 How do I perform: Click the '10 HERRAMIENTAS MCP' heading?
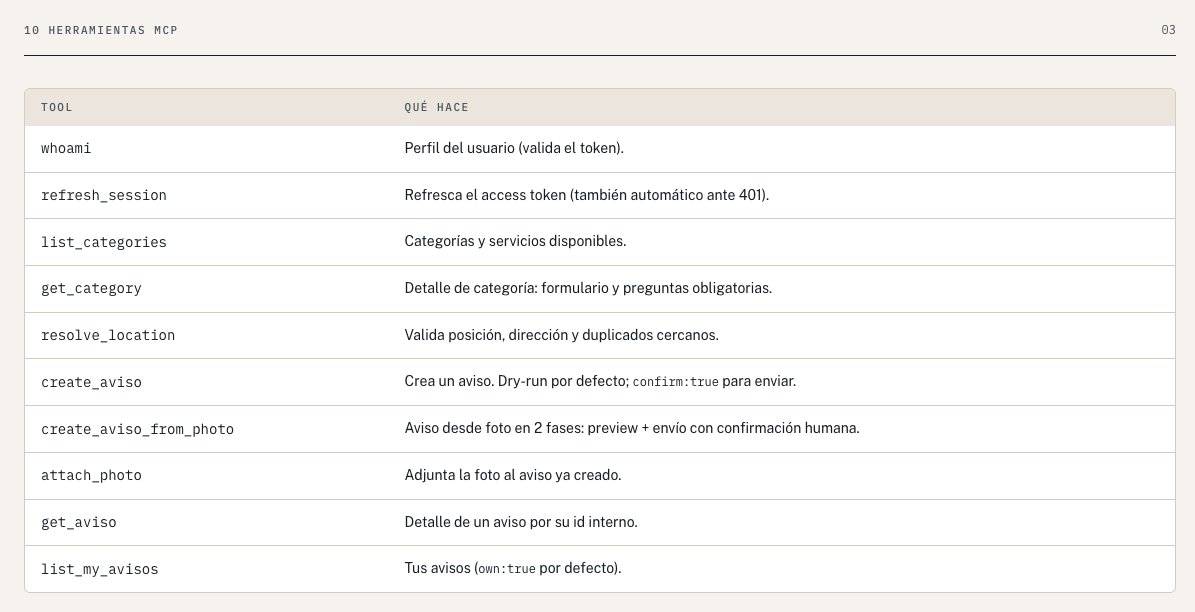coord(101,30)
